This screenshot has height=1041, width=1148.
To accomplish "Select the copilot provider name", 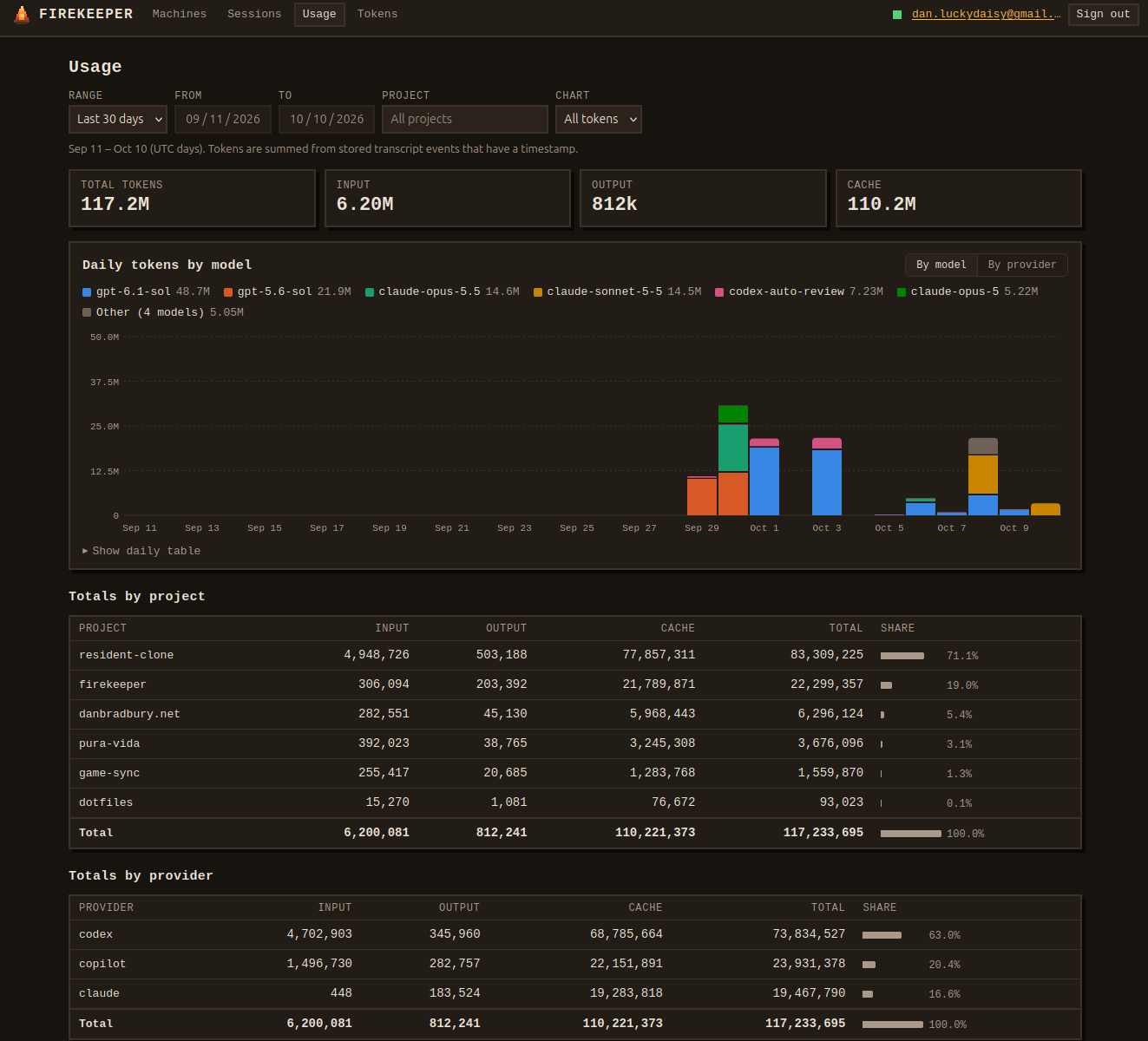I will click(x=102, y=964).
